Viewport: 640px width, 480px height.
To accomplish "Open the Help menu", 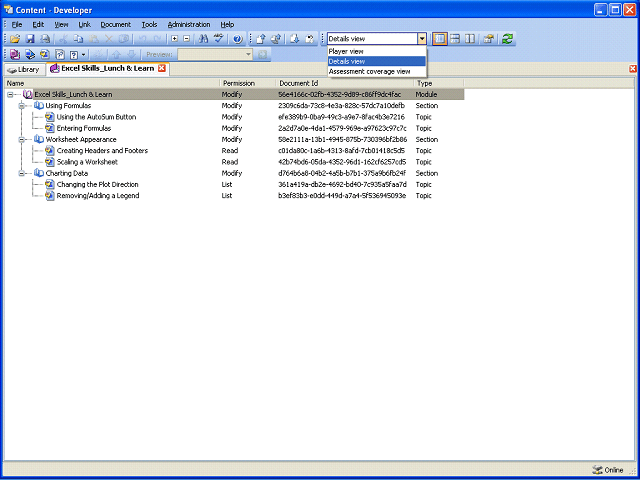I will (227, 24).
